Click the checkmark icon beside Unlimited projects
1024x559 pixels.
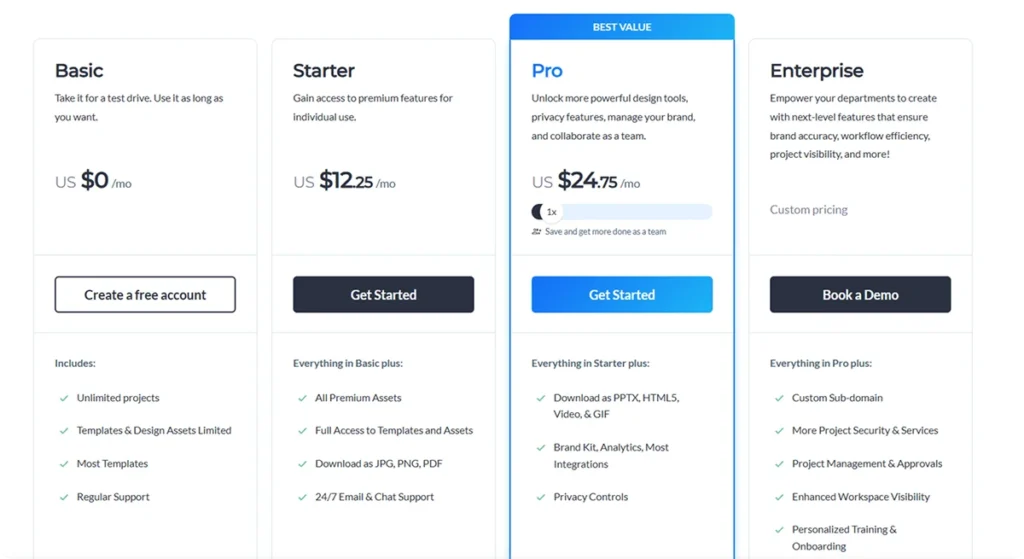[64, 398]
